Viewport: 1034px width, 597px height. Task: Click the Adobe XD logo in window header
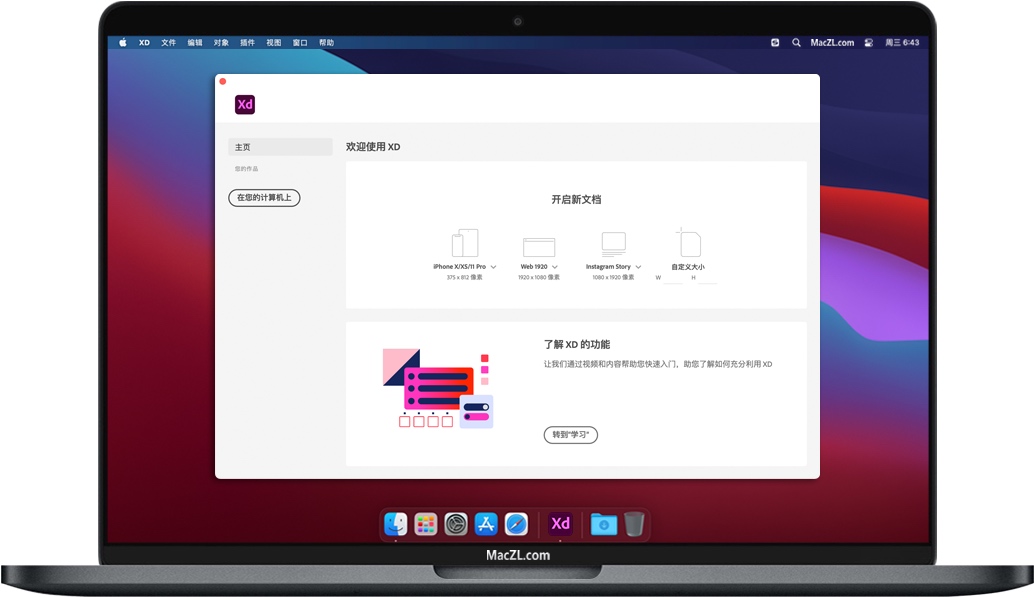[245, 104]
